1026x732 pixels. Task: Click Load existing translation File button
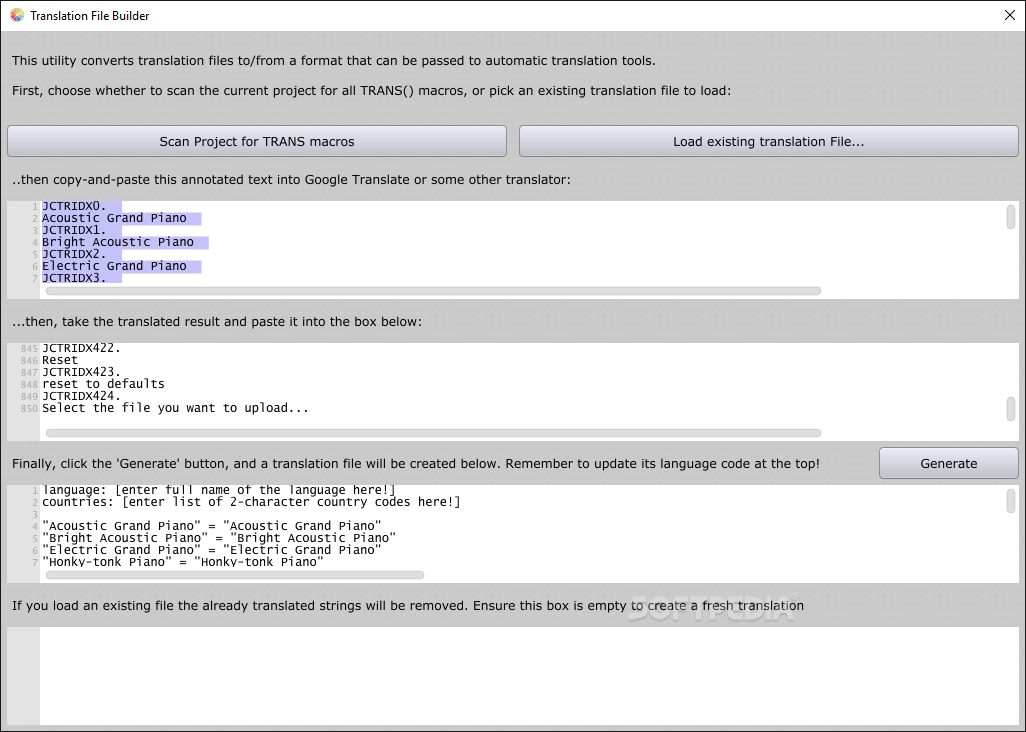click(x=768, y=141)
